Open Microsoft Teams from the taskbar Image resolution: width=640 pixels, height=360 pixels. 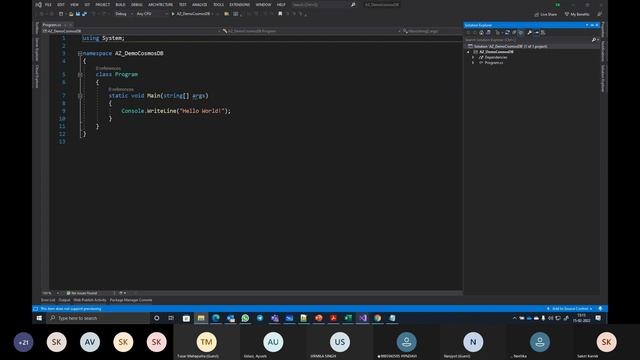[x=275, y=318]
